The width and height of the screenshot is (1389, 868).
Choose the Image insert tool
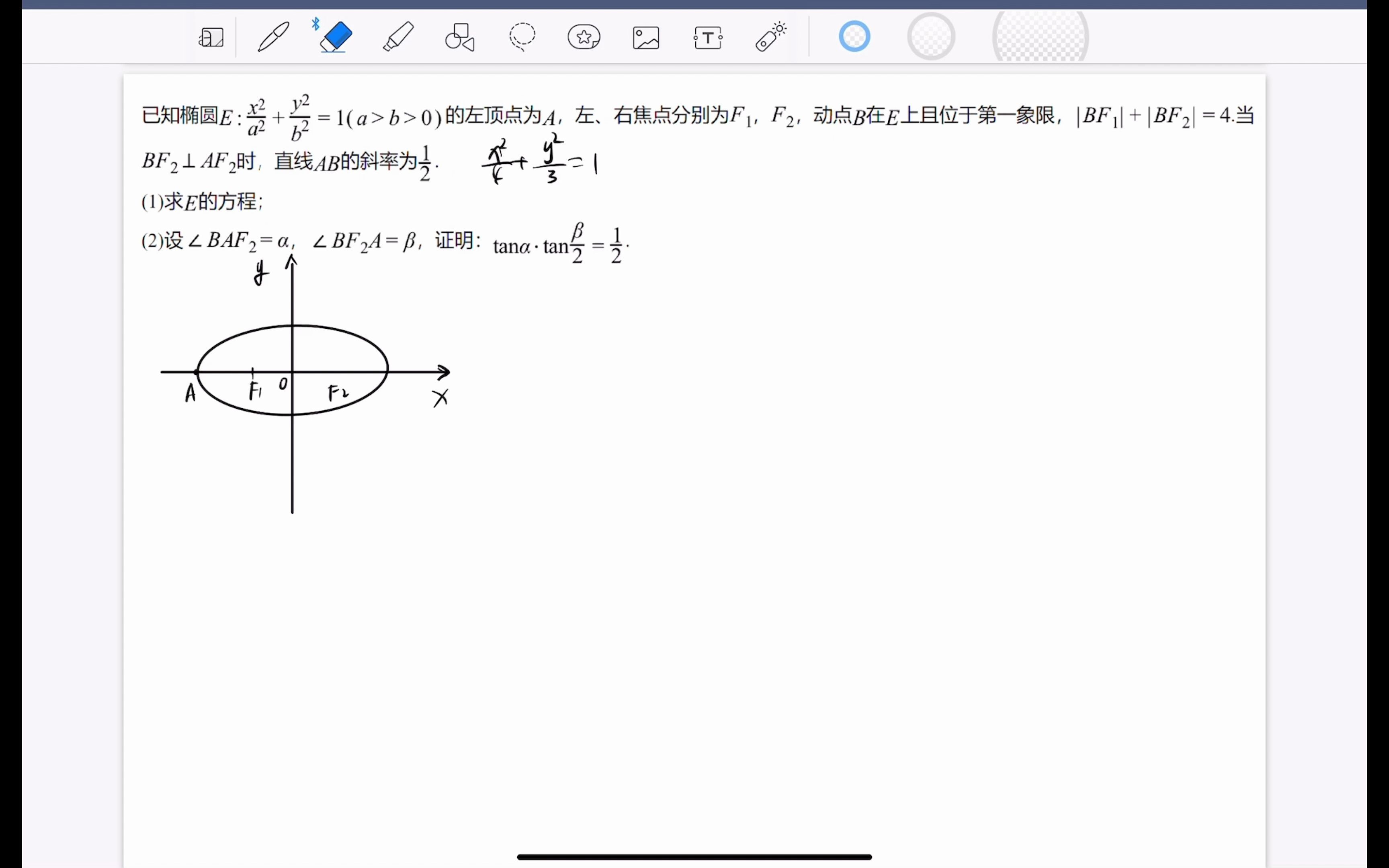tap(646, 37)
